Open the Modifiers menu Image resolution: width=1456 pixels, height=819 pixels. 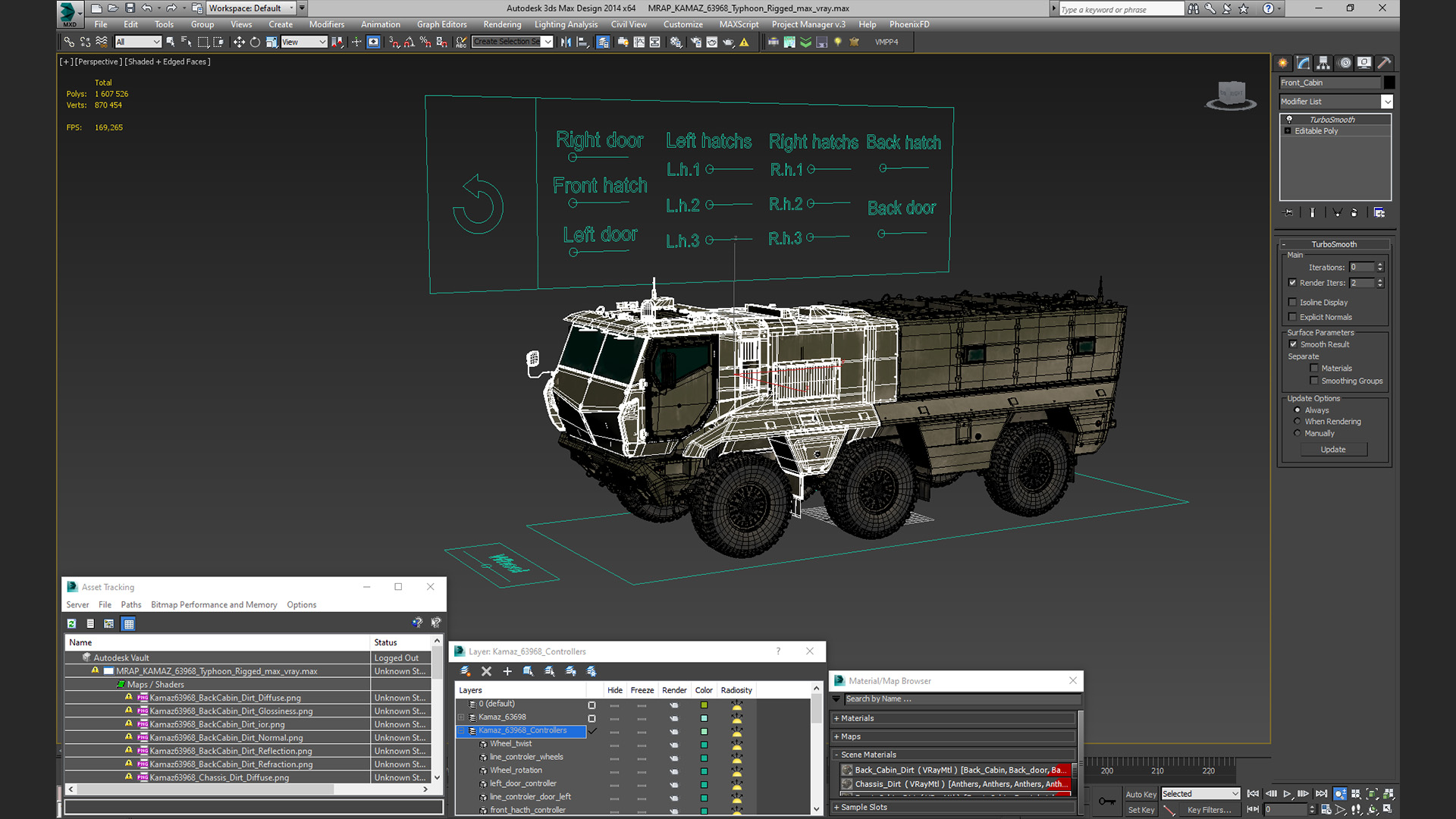click(x=327, y=24)
